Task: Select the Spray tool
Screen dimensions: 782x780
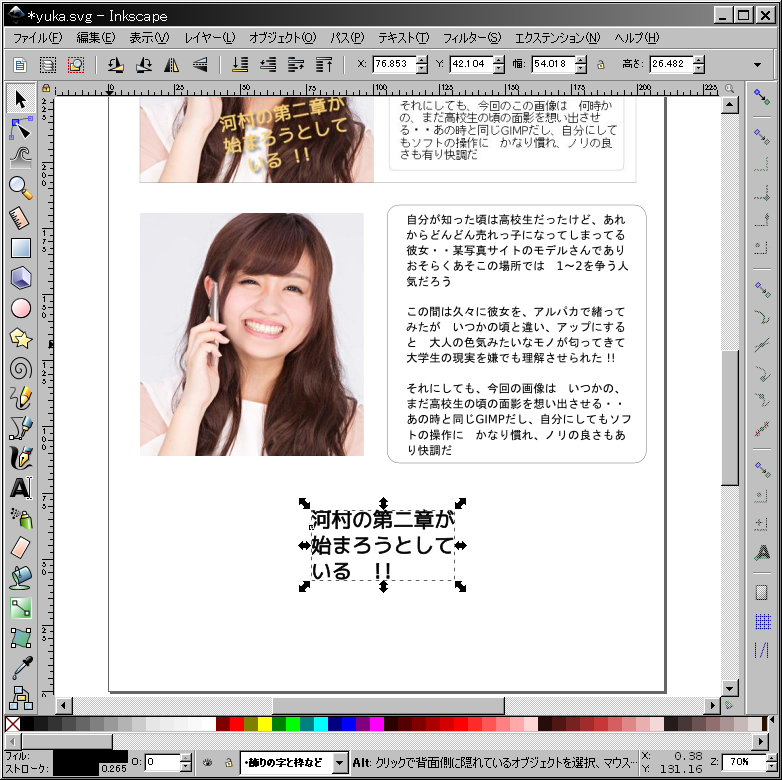Action: 20,518
